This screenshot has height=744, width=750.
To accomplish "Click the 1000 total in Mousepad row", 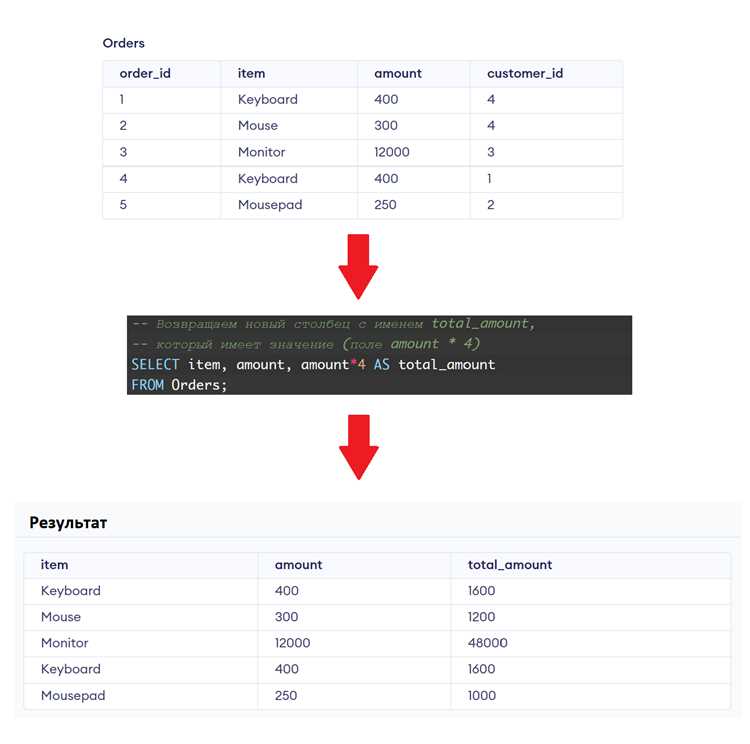I will pyautogui.click(x=481, y=695).
